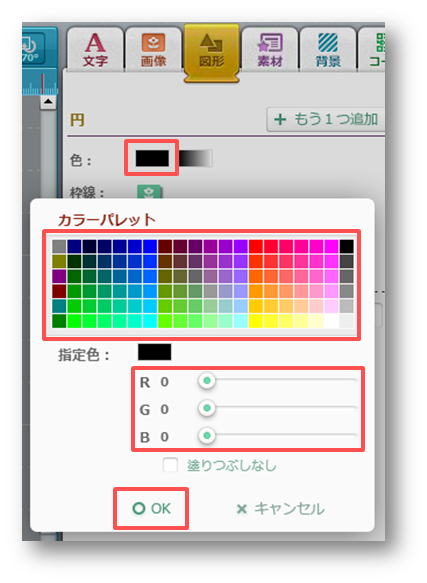This screenshot has width=427, height=583.
Task: Click the scroll up arrow button
Action: click(48, 102)
